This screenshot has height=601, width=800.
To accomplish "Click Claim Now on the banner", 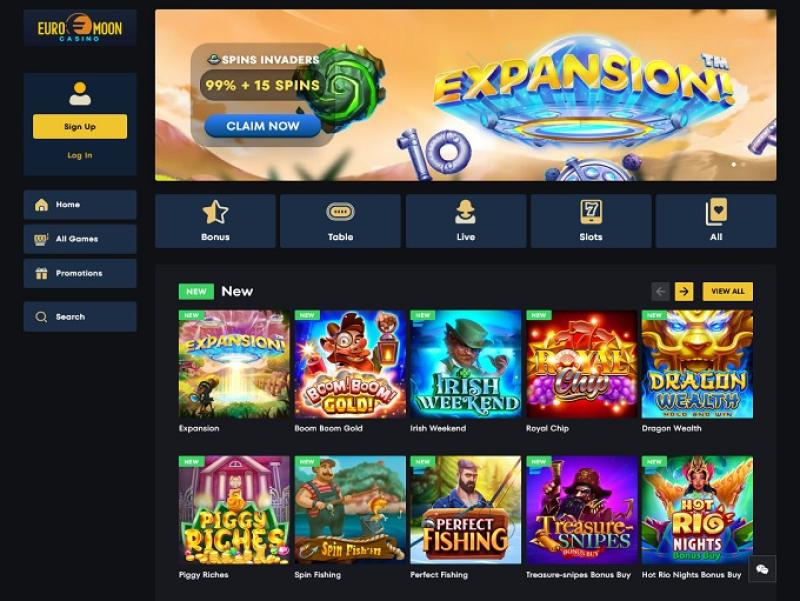I will pos(263,126).
